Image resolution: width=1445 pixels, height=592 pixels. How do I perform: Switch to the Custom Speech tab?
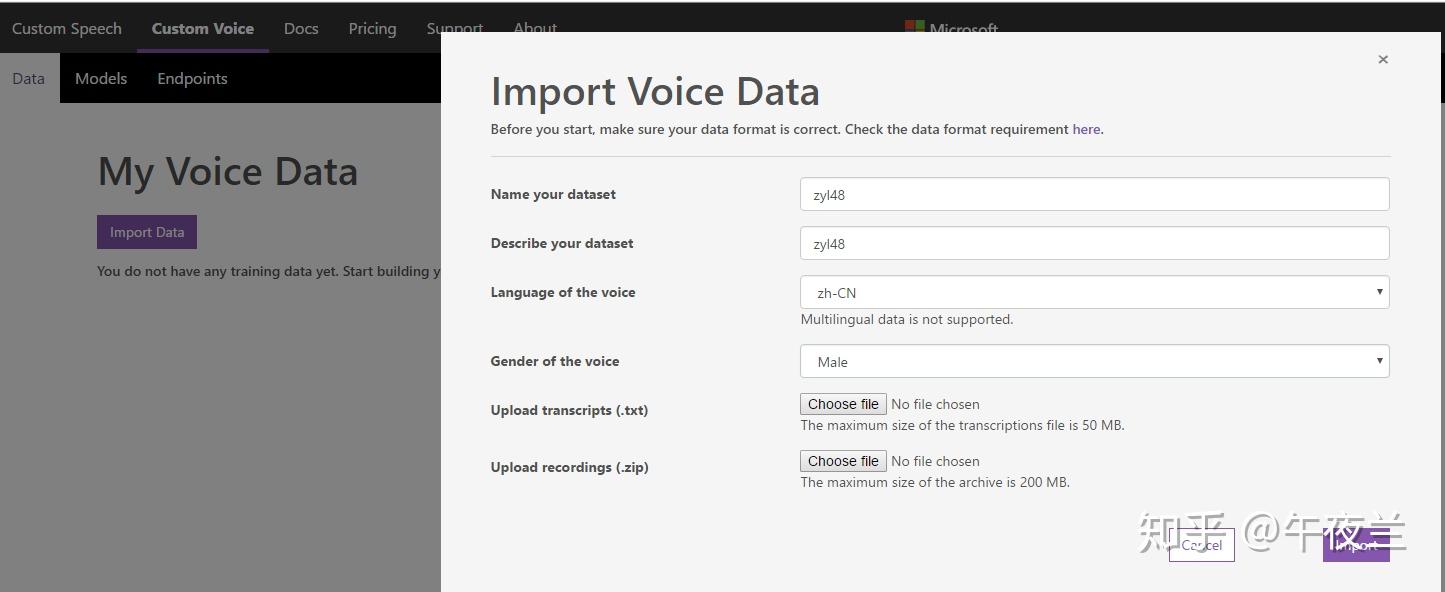coord(67,28)
